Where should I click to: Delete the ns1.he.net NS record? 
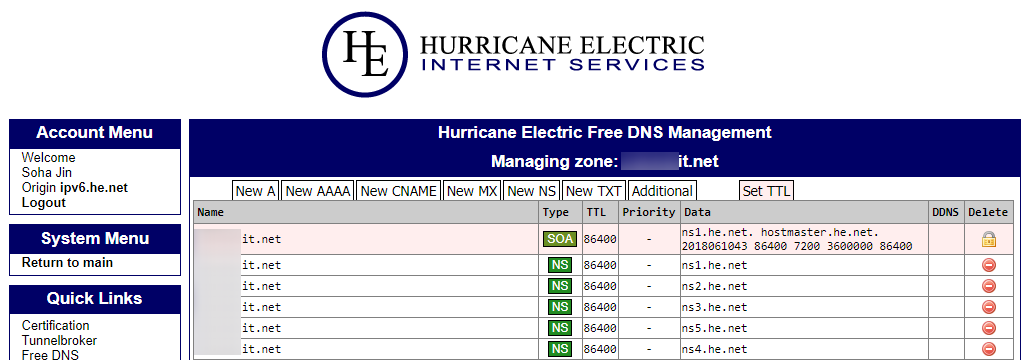(989, 265)
